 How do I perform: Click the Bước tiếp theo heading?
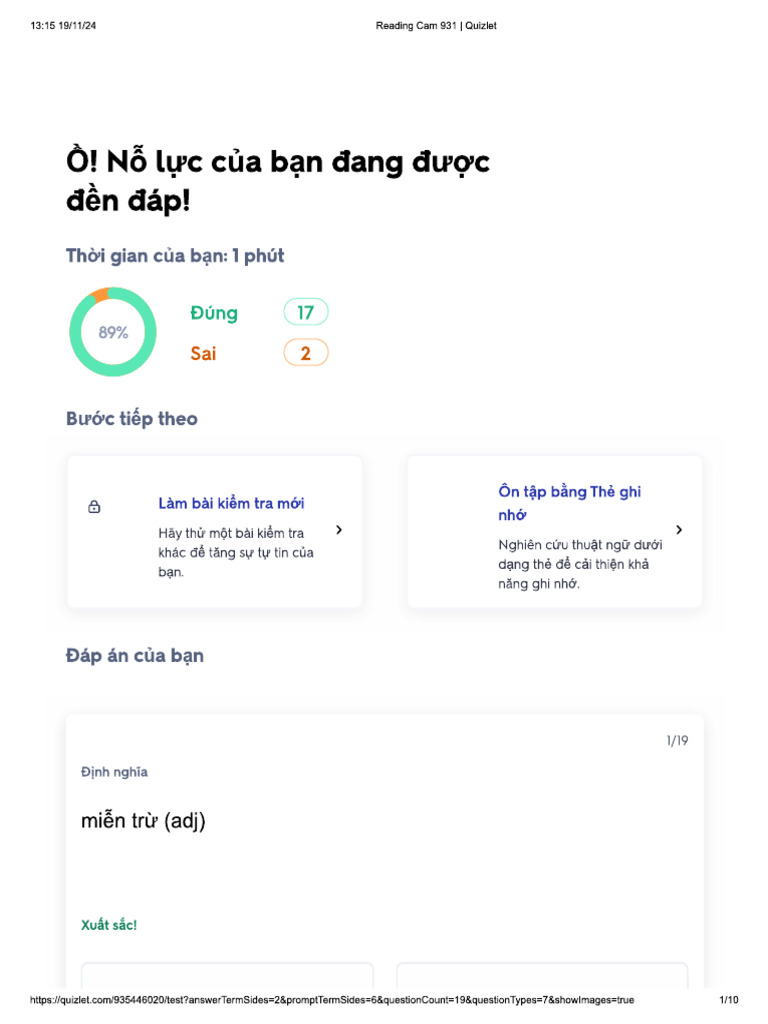pyautogui.click(x=132, y=419)
